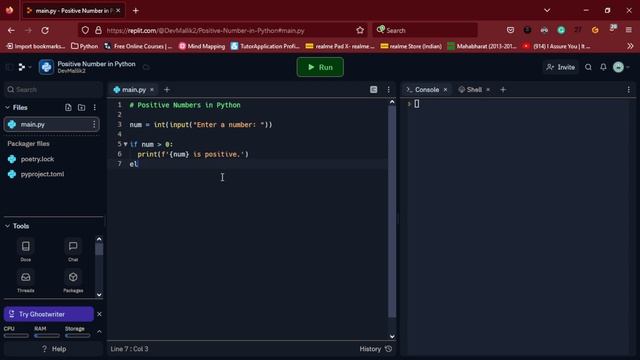Click Try Ghostwriter button
640x360 pixels.
49,314
